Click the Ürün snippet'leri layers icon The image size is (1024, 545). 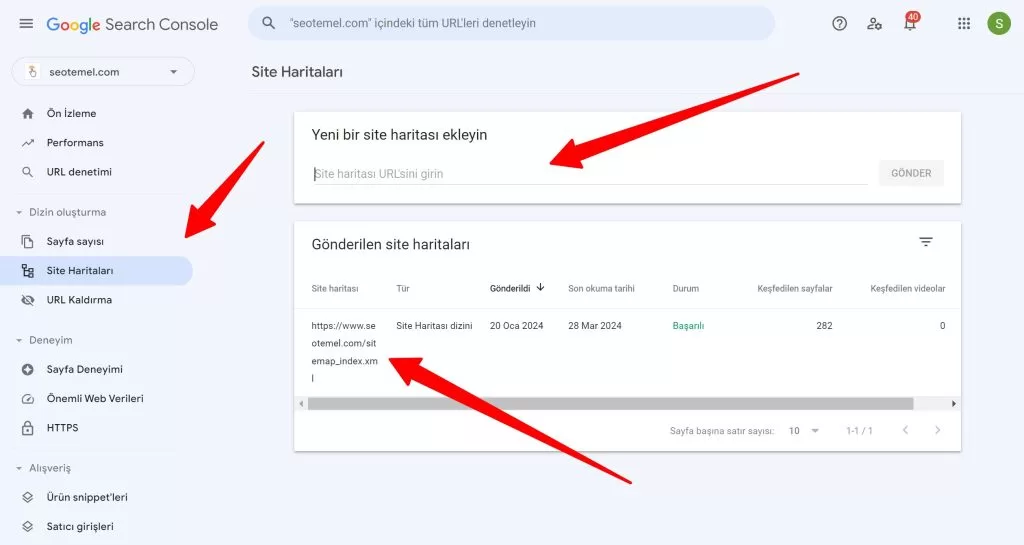tap(27, 497)
